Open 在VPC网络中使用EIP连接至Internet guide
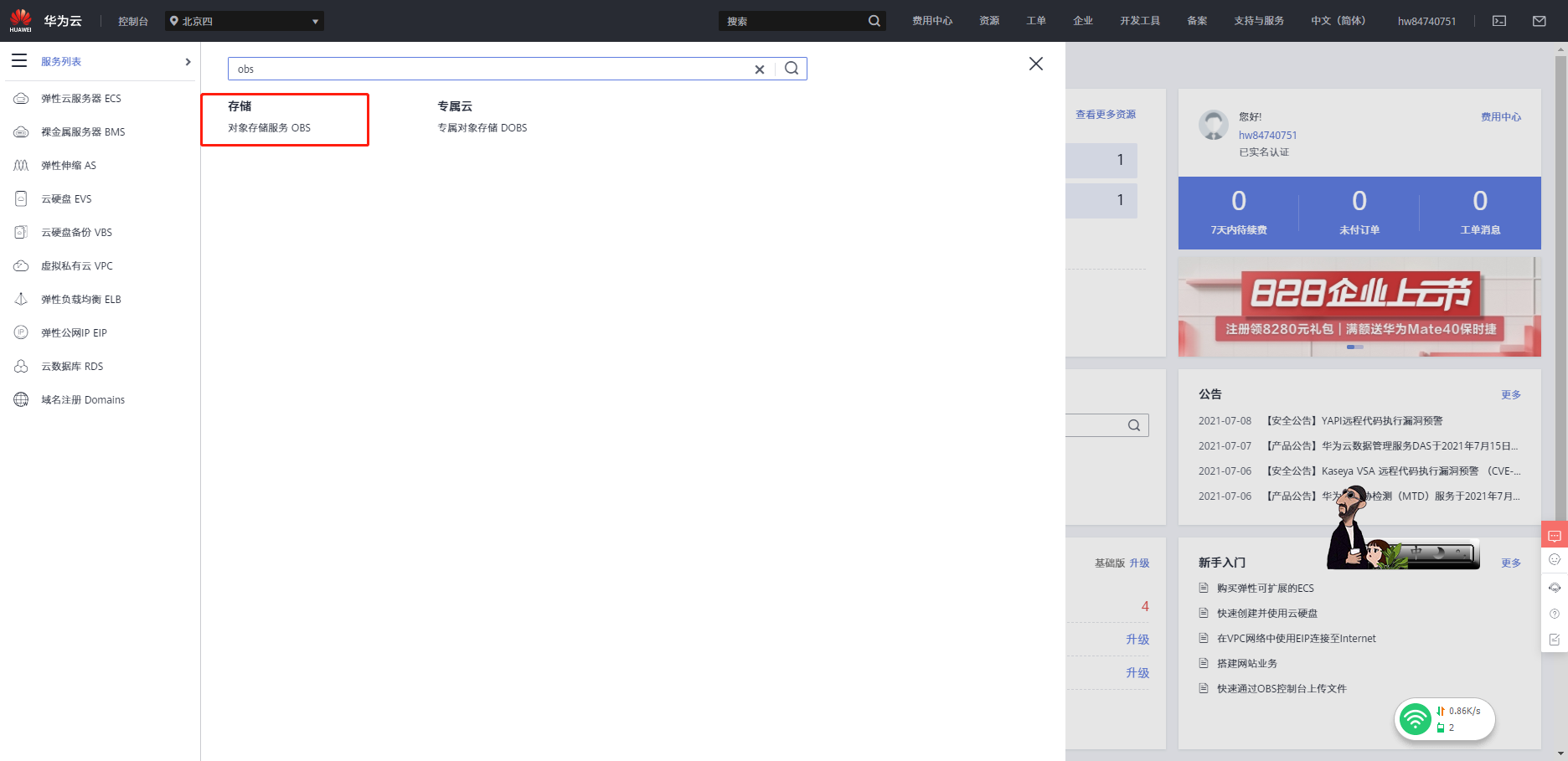Screen dimensions: 1568x761 [1296, 639]
